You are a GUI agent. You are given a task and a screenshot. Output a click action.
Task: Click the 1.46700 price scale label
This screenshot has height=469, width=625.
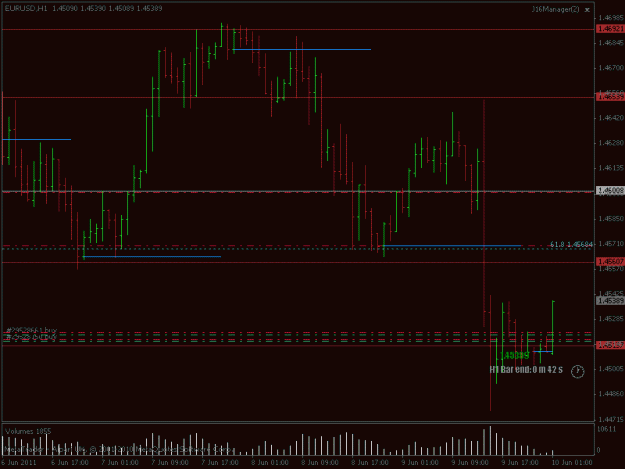pyautogui.click(x=611, y=68)
